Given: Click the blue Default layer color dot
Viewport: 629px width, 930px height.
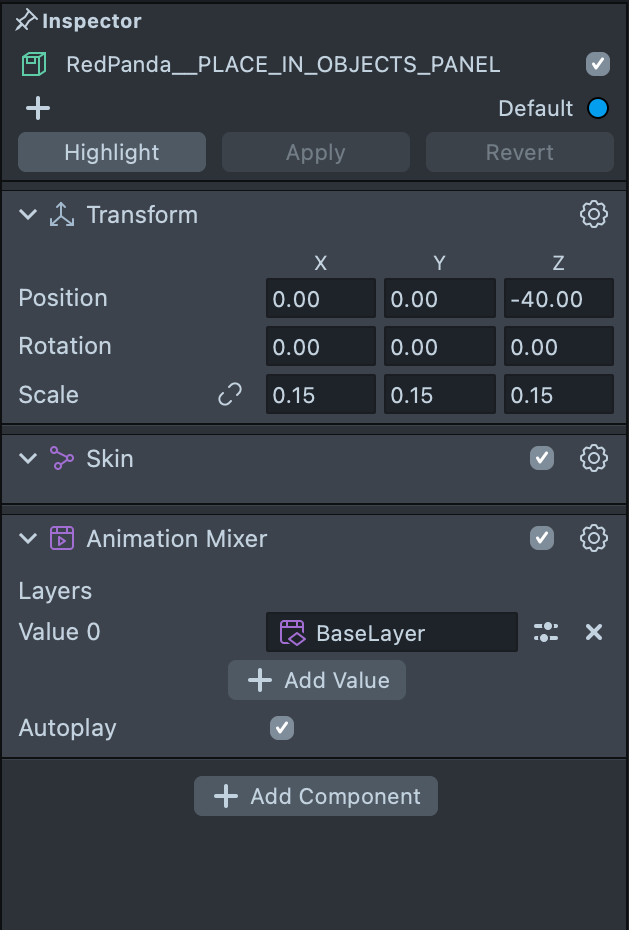Looking at the screenshot, I should click(x=598, y=108).
